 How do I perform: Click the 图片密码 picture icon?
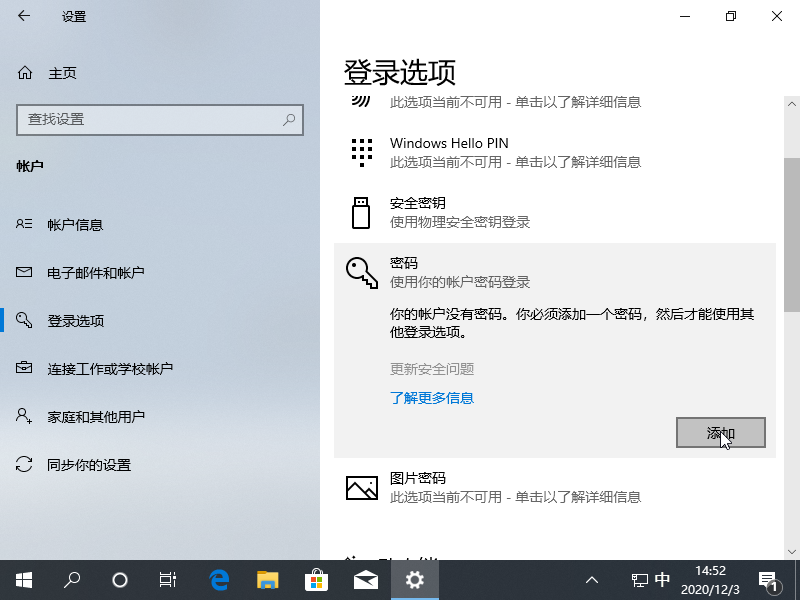click(361, 486)
